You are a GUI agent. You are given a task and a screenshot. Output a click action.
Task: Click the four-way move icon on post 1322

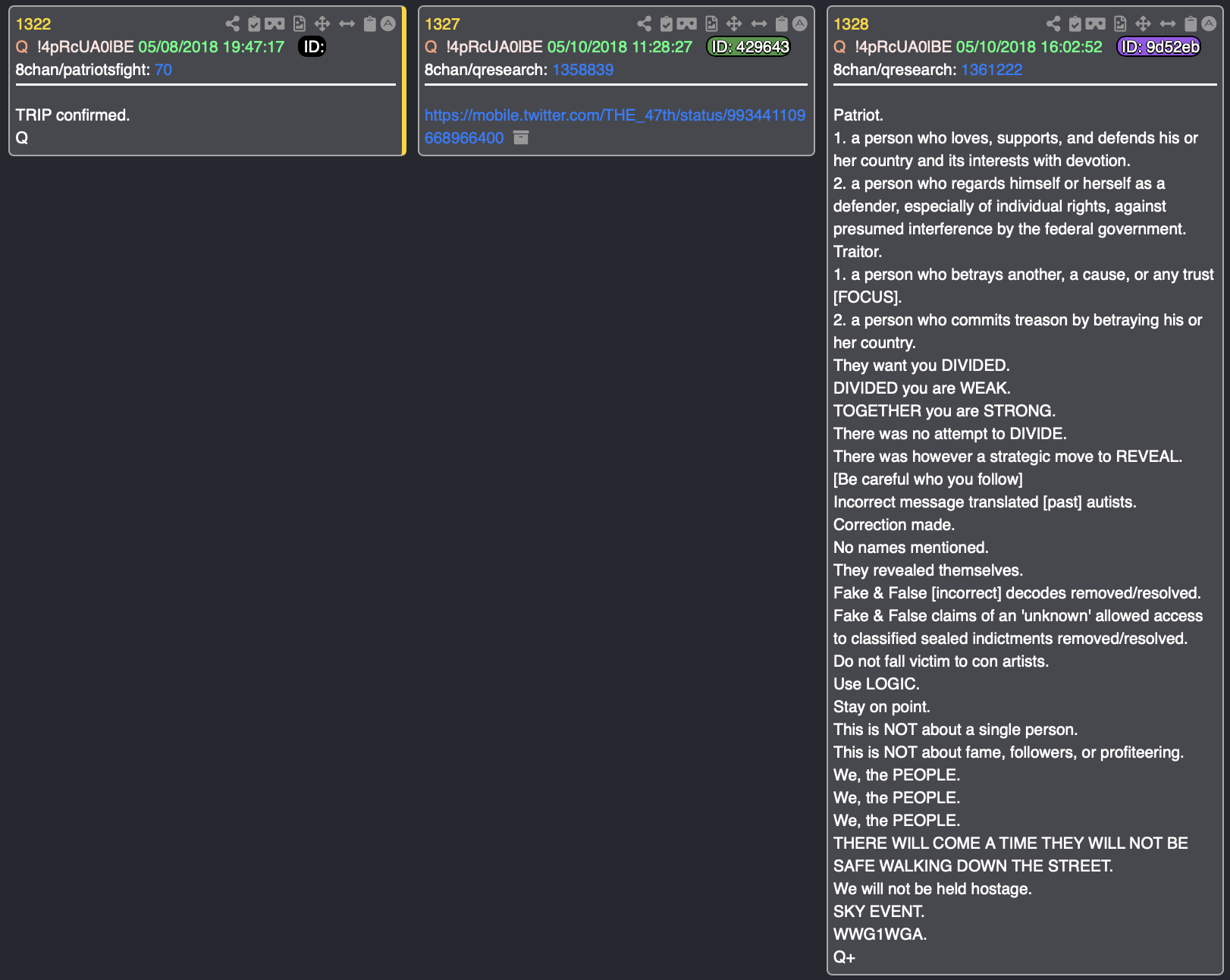[322, 24]
